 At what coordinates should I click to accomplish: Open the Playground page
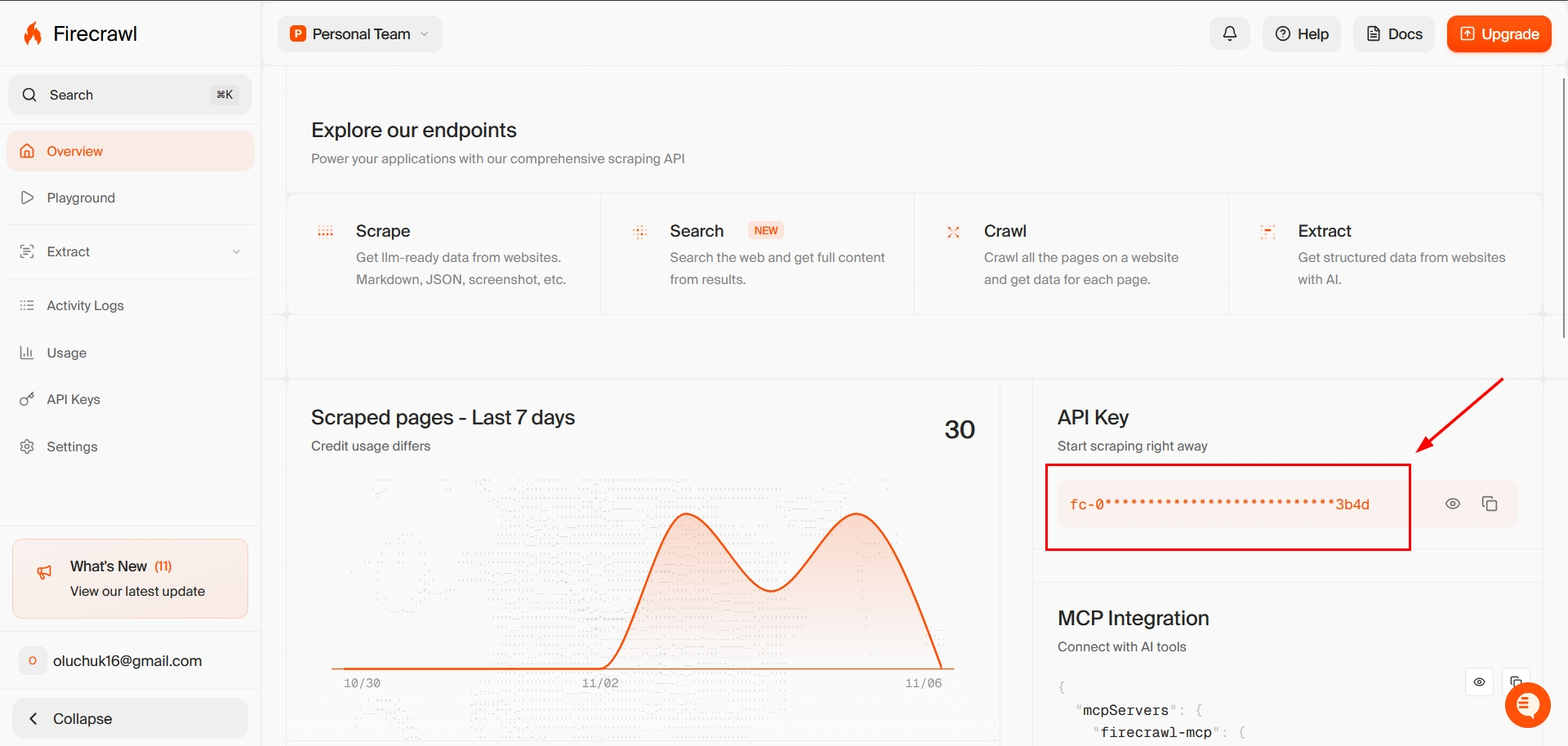pyautogui.click(x=131, y=198)
